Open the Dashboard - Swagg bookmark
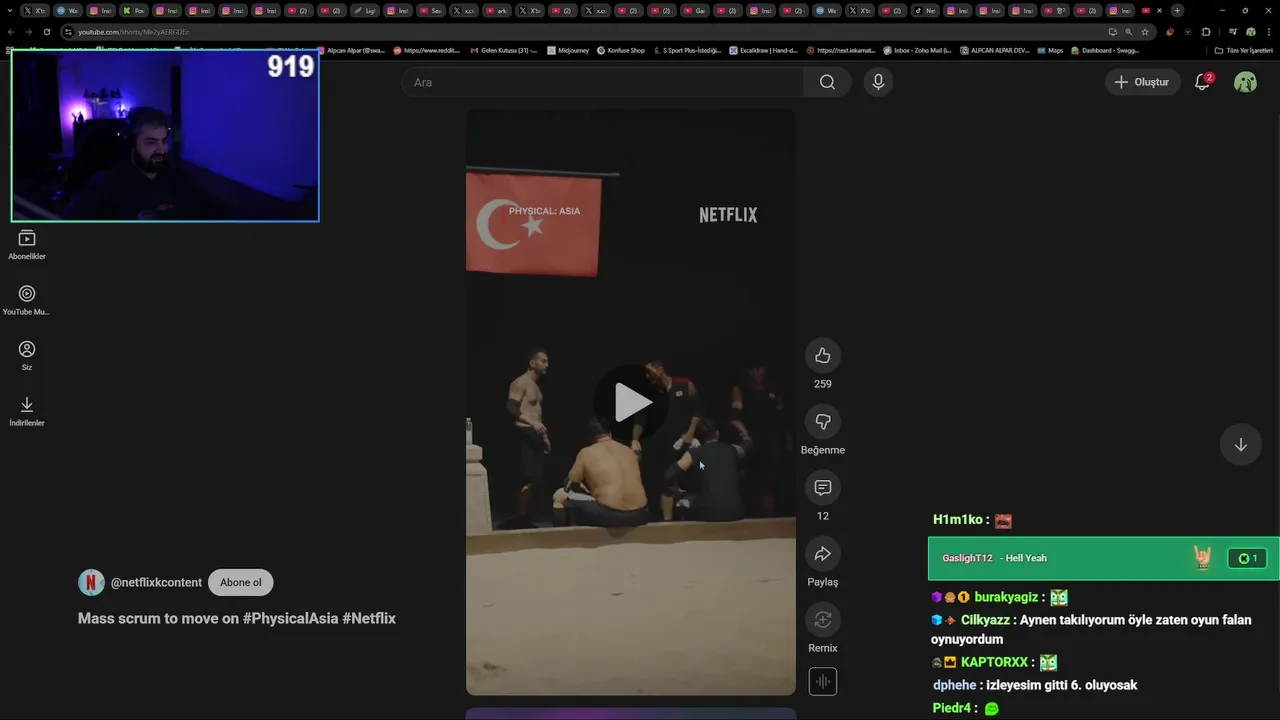Image resolution: width=1280 pixels, height=720 pixels. [1105, 50]
